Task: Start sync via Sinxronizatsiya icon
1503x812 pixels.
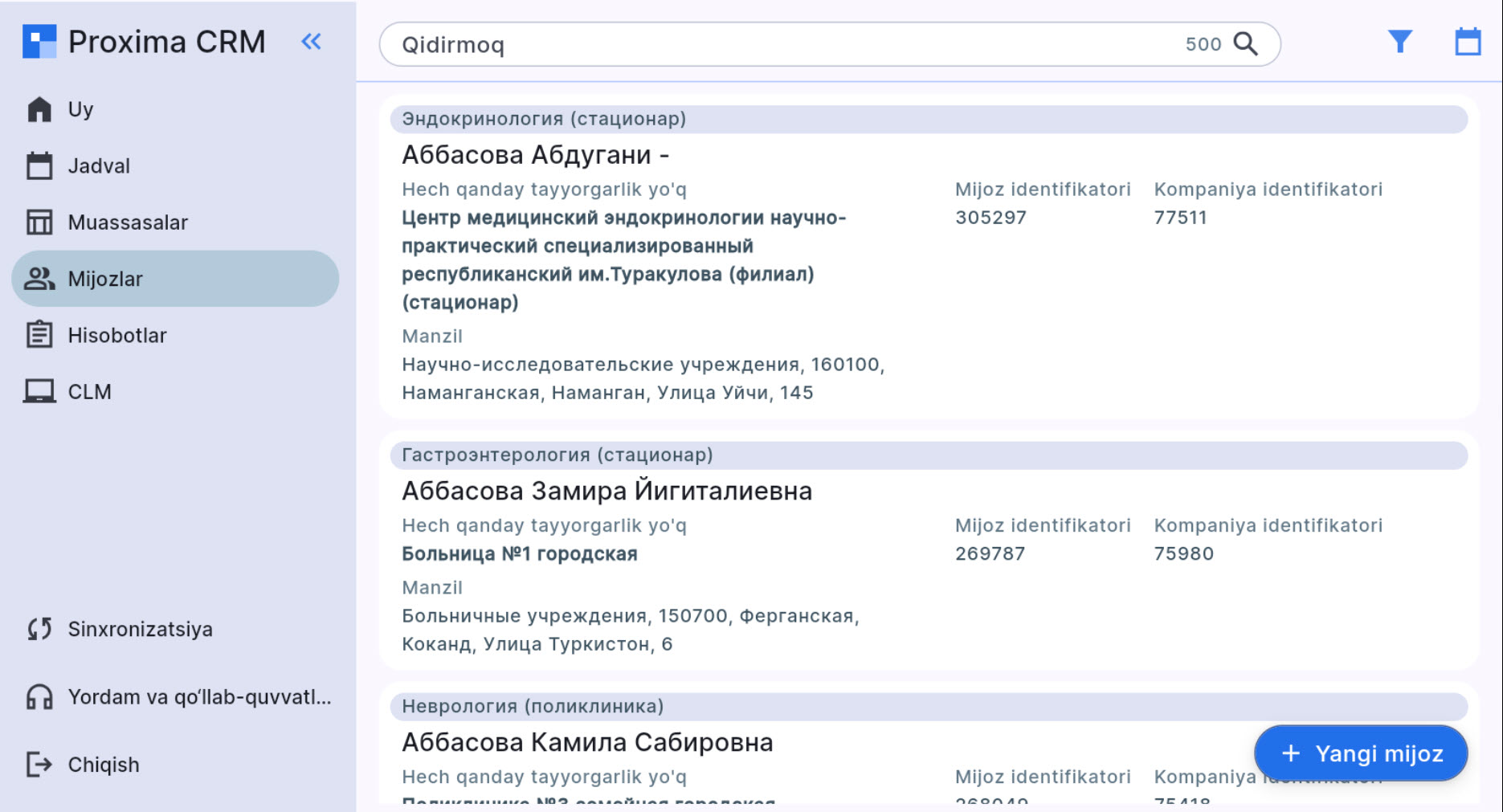Action: click(39, 629)
